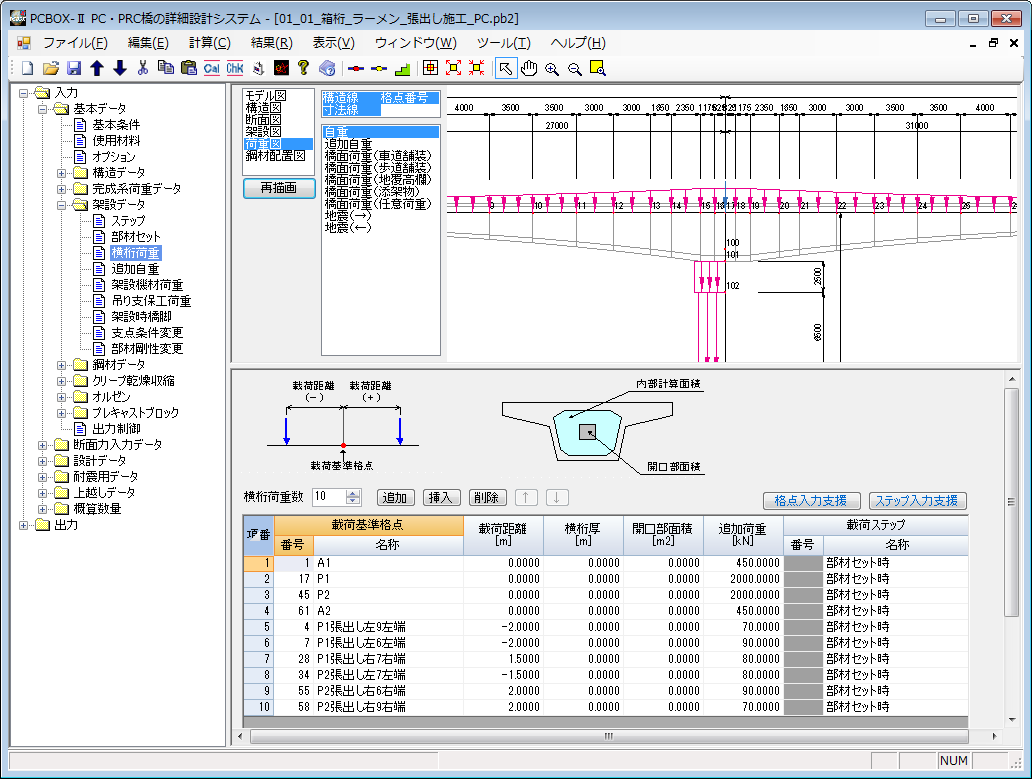Viewport: 1032px width, 779px height.
Task: Click the zoom in magnifier icon
Action: point(552,68)
